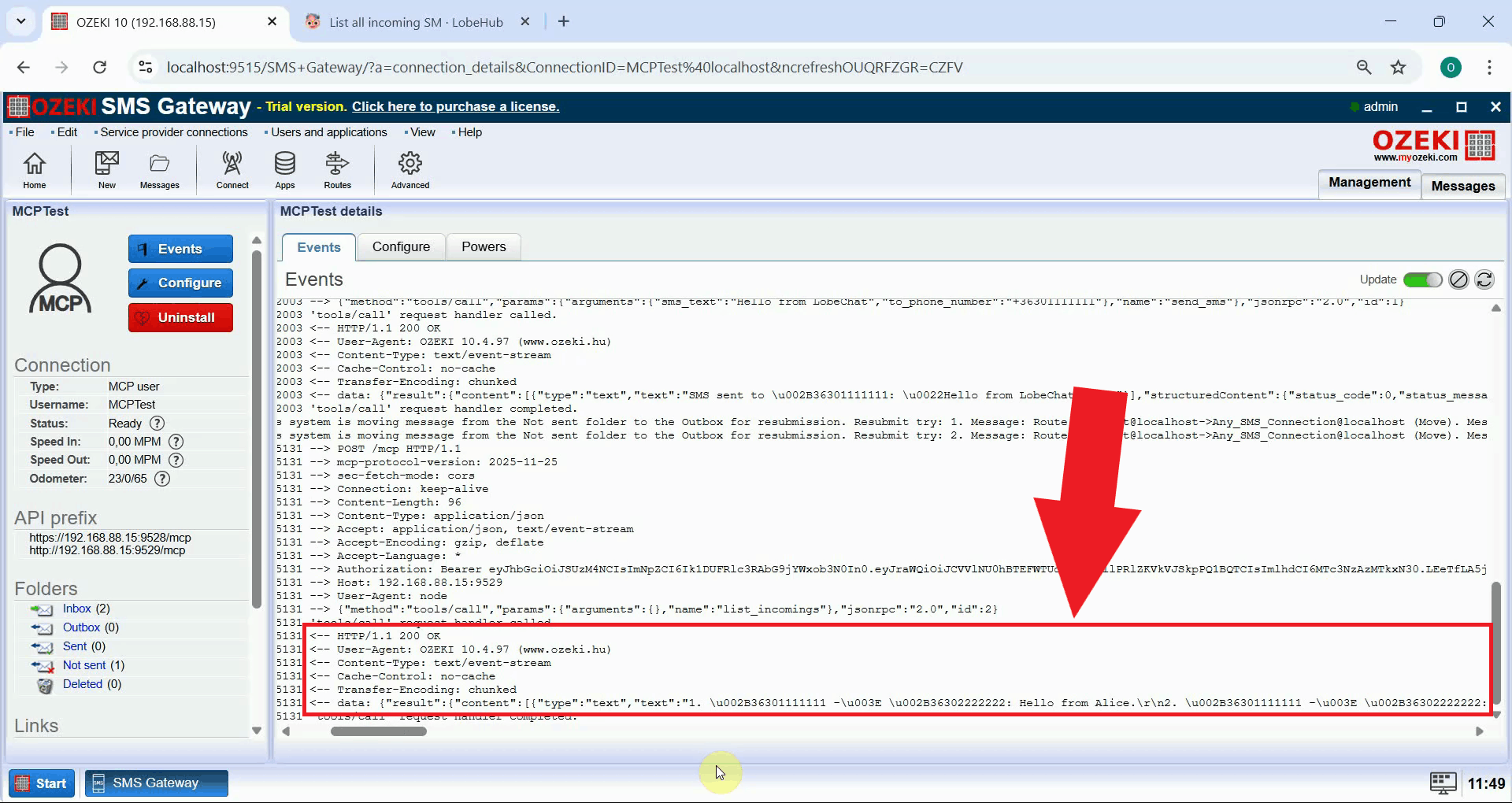The height and width of the screenshot is (803, 1512).
Task: Bookmark this page with the star icon
Action: point(1398,67)
